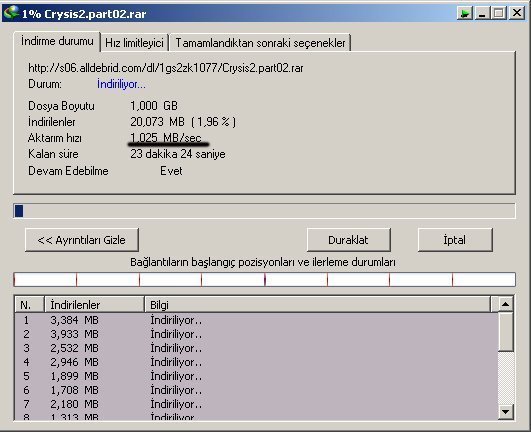Click the 1,000 GB file size value
Viewport: 531px width, 432px height.
[154, 106]
